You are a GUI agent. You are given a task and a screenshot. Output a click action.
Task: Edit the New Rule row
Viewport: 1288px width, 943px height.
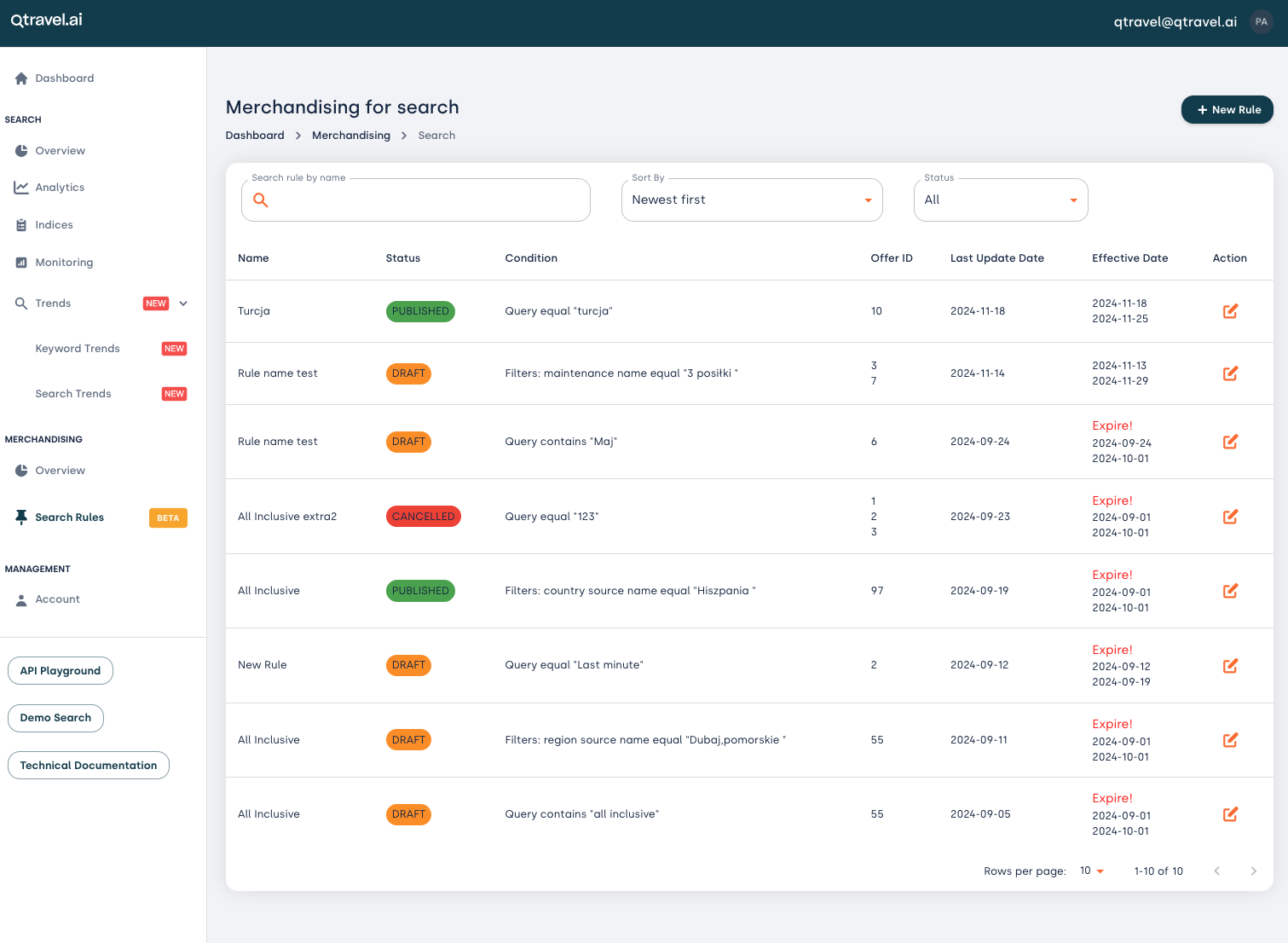pos(1230,666)
